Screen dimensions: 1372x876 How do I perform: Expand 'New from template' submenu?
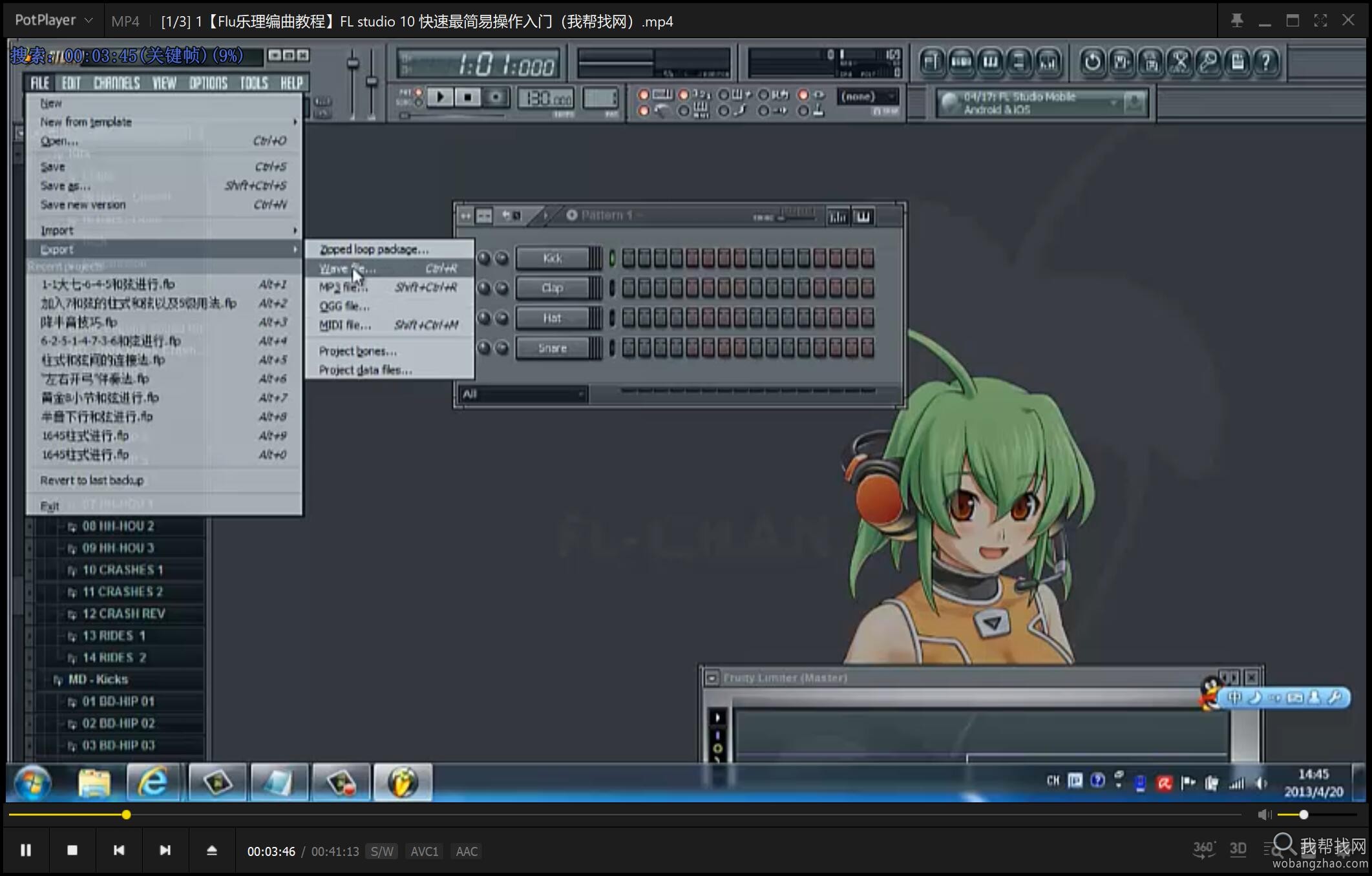164,122
